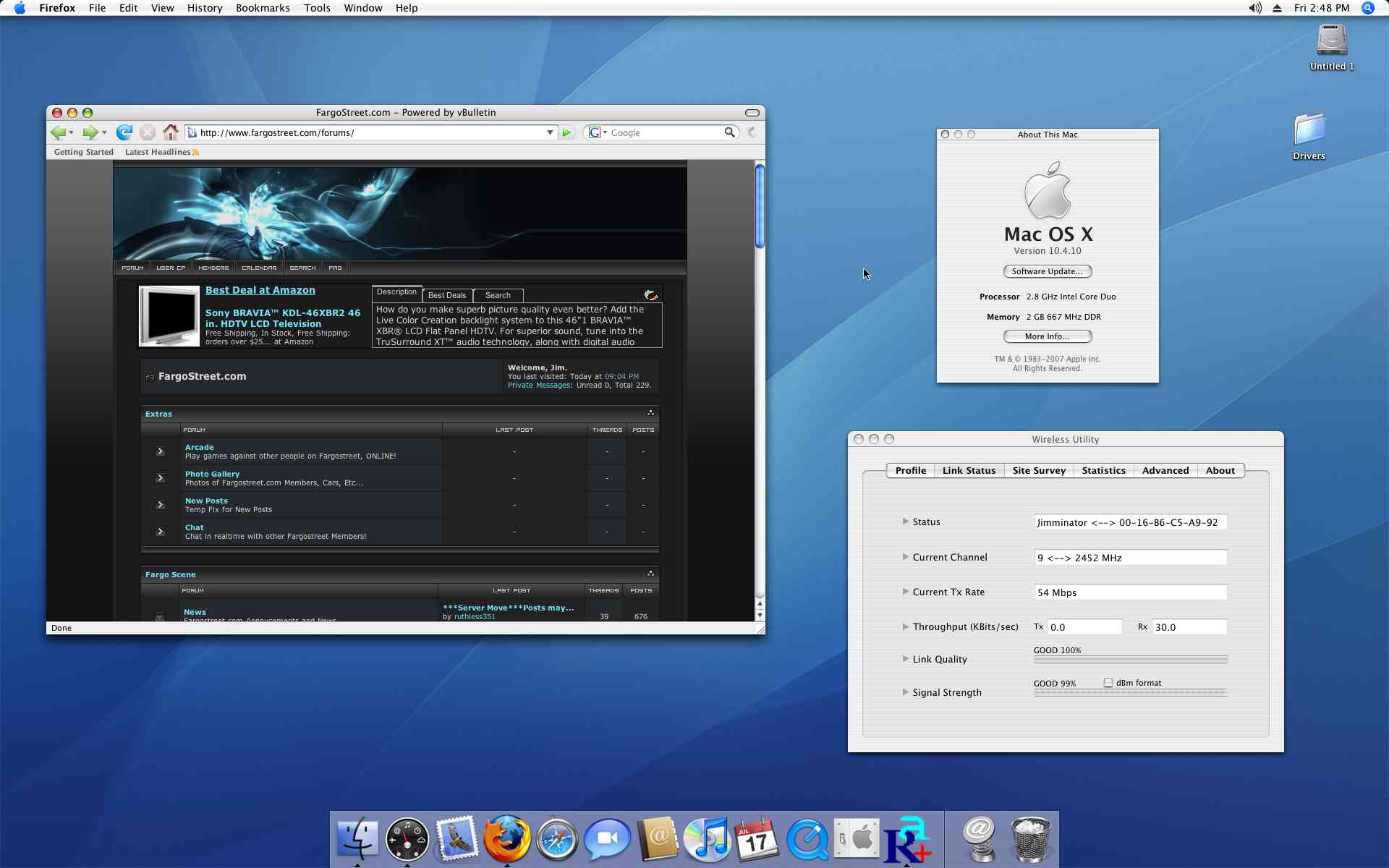Image resolution: width=1389 pixels, height=868 pixels.
Task: Open the forward button history dropdown arrow
Action: 104,133
